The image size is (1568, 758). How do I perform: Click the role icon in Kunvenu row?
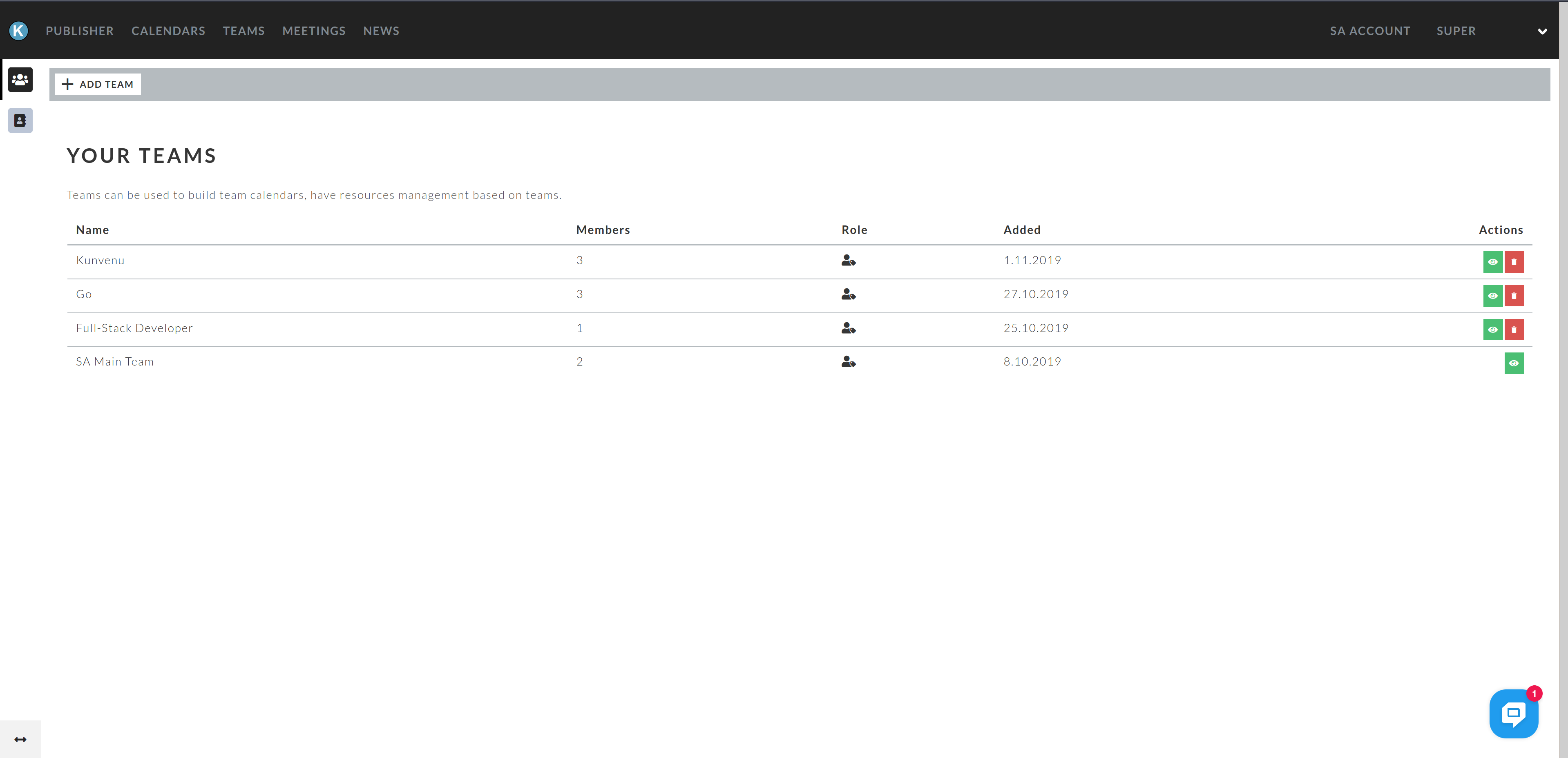[x=849, y=261]
